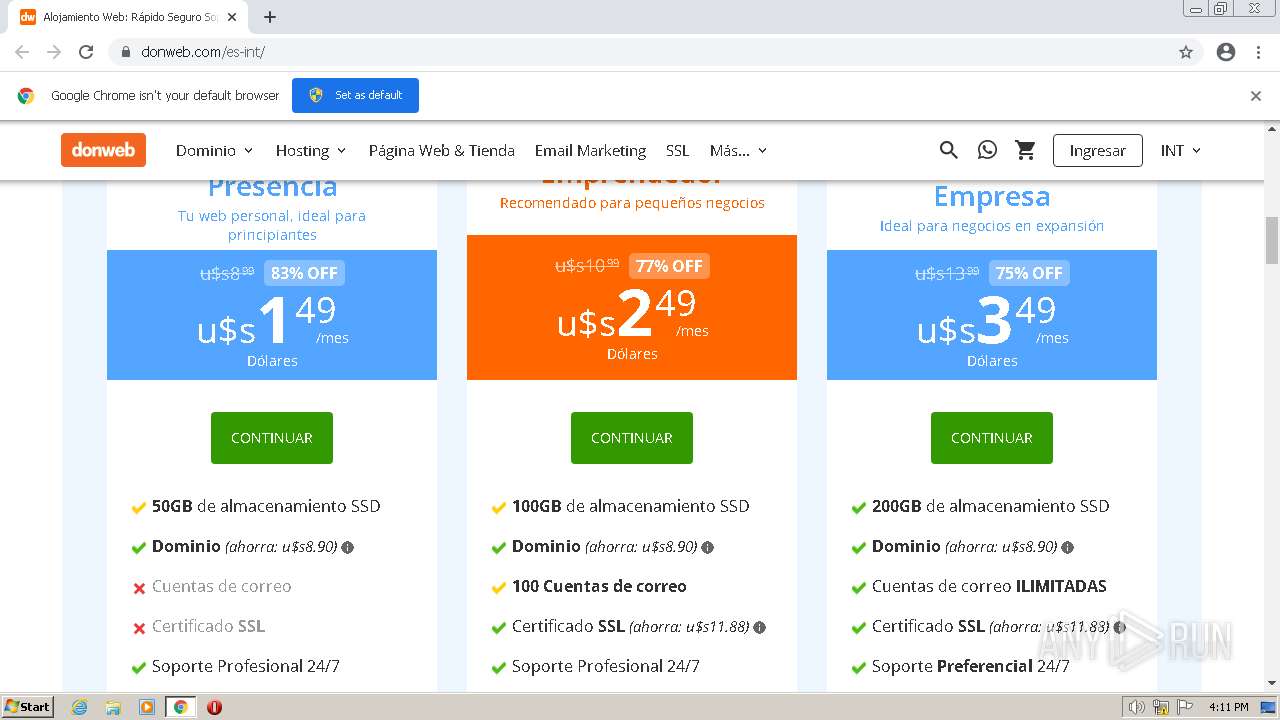Click the Ingresar button

pos(1097,150)
